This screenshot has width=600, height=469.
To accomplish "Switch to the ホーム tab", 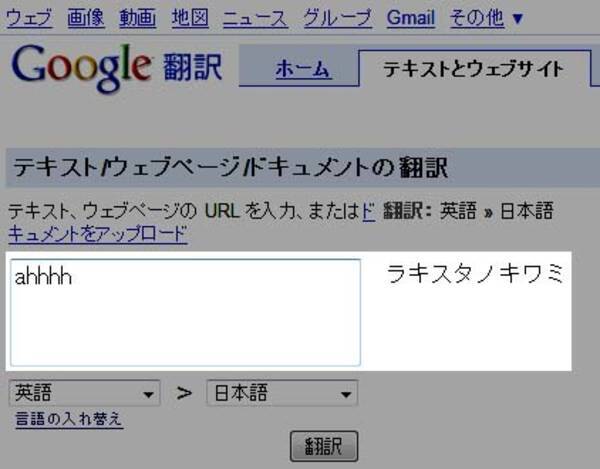I will pyautogui.click(x=303, y=69).
